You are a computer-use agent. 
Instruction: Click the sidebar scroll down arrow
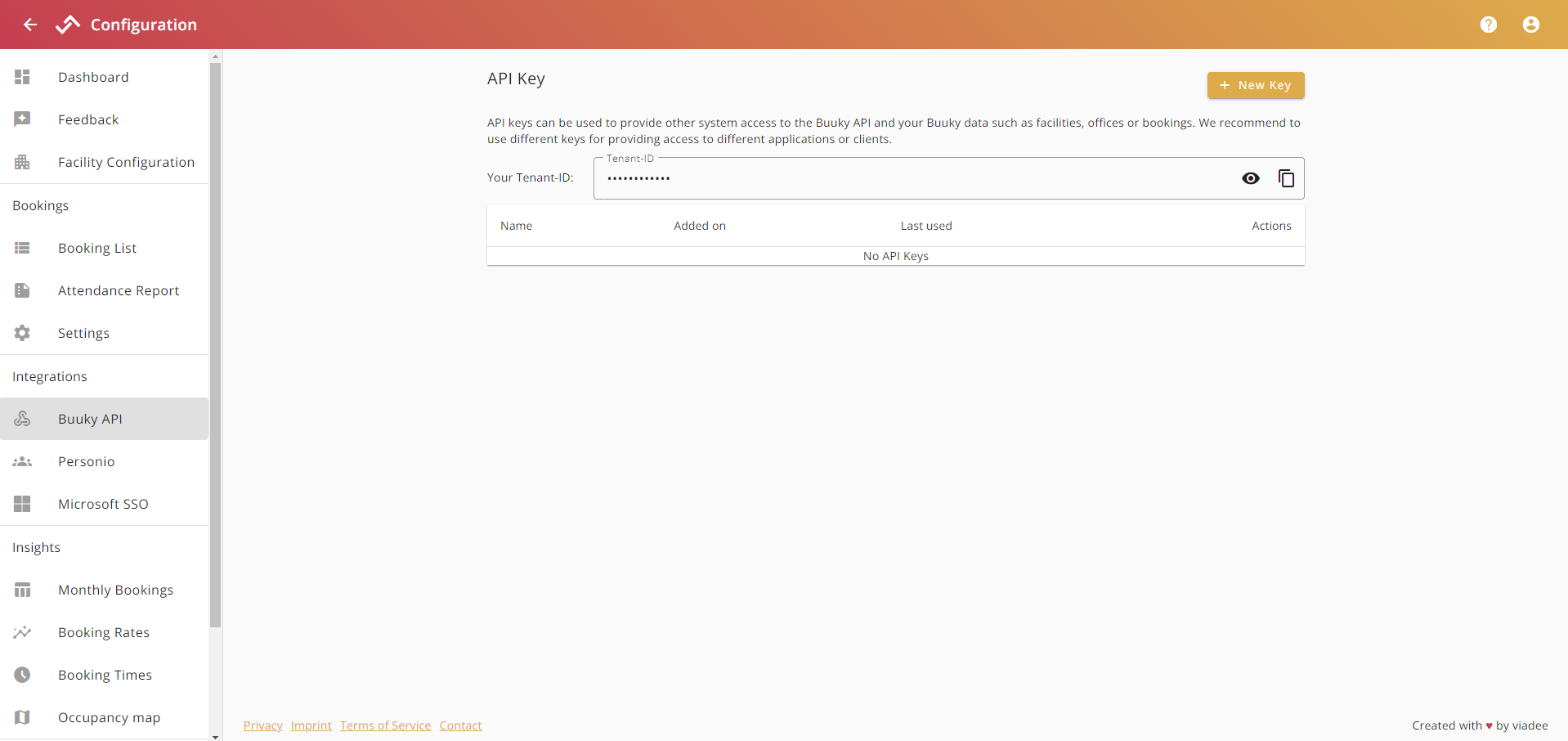pos(216,736)
